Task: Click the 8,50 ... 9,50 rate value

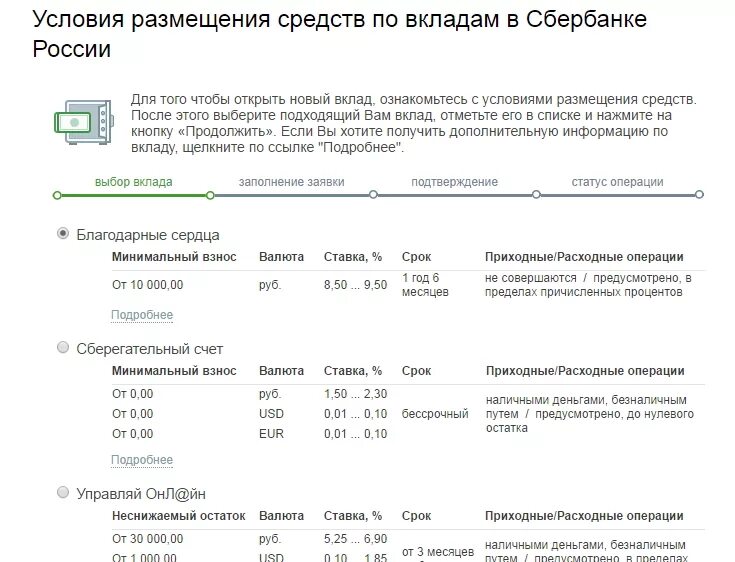Action: pyautogui.click(x=355, y=285)
